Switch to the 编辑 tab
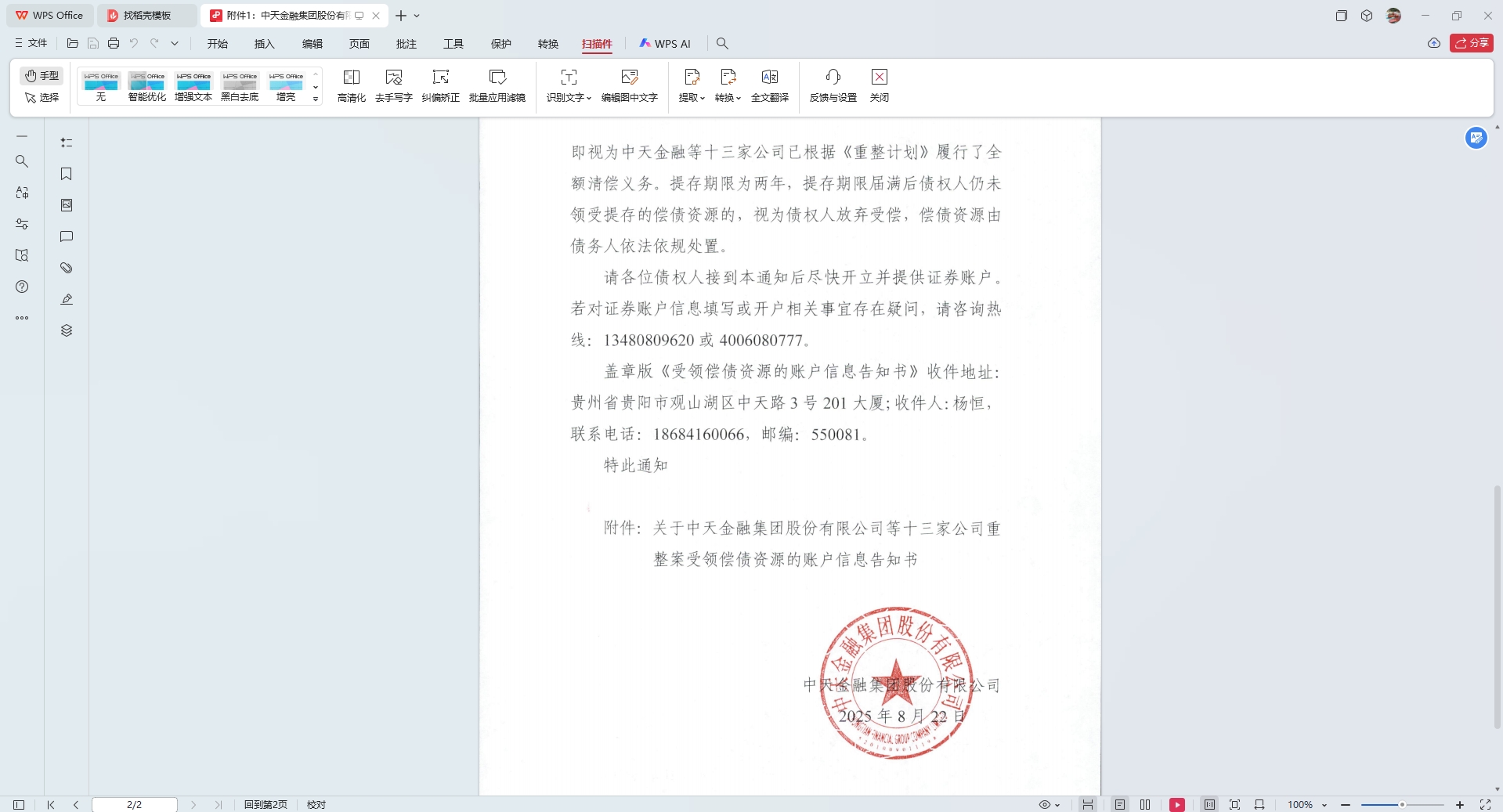Viewport: 1503px width, 812px height. click(313, 44)
